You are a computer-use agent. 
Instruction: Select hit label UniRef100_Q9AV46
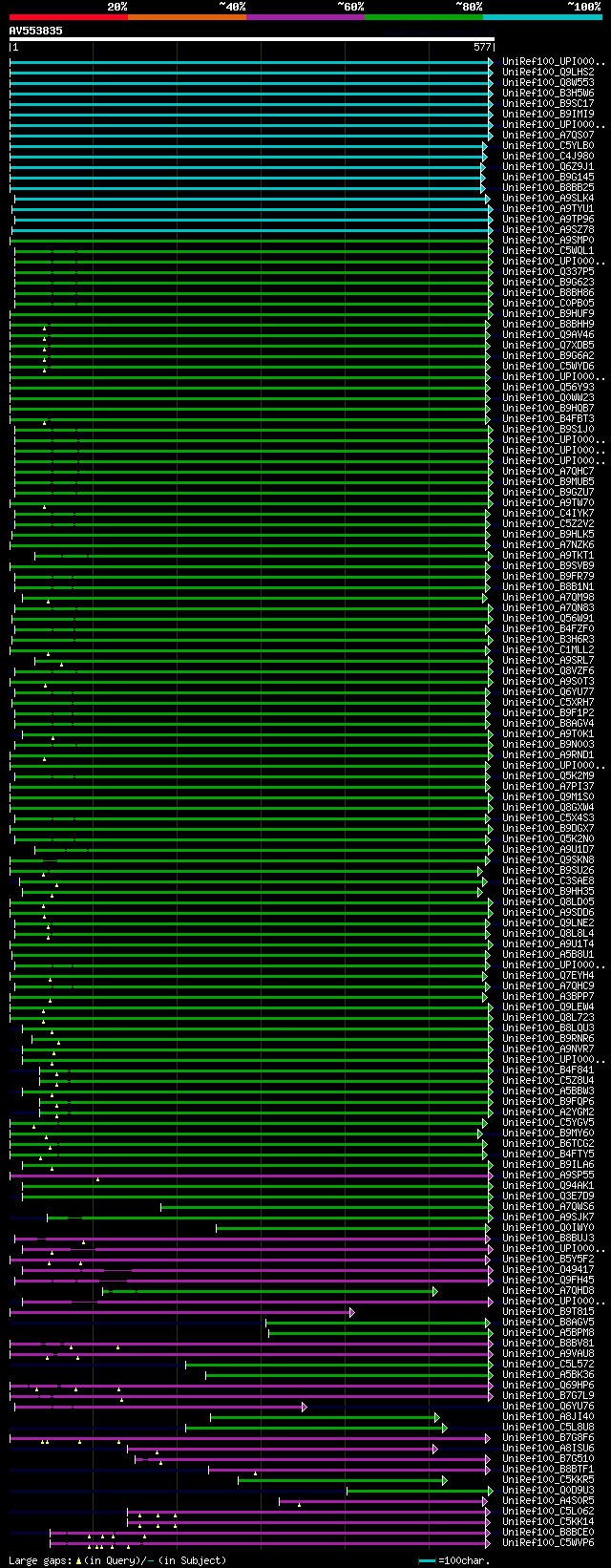[x=548, y=334]
